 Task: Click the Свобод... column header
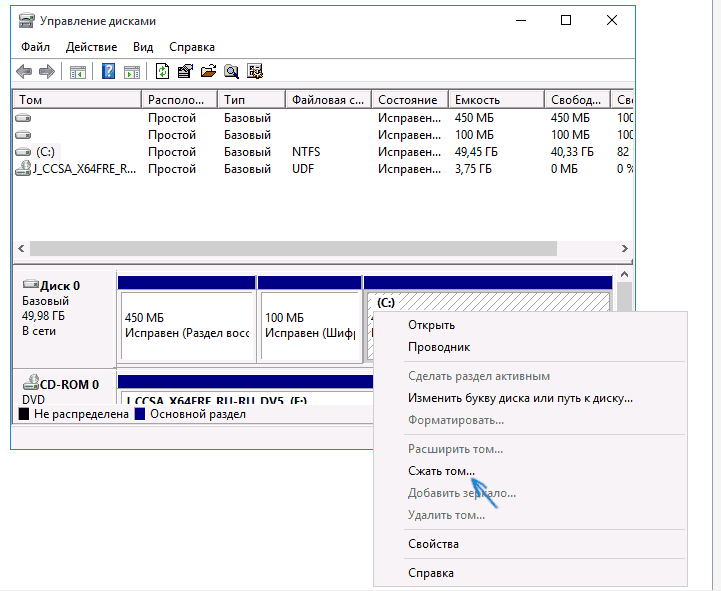coord(578,100)
